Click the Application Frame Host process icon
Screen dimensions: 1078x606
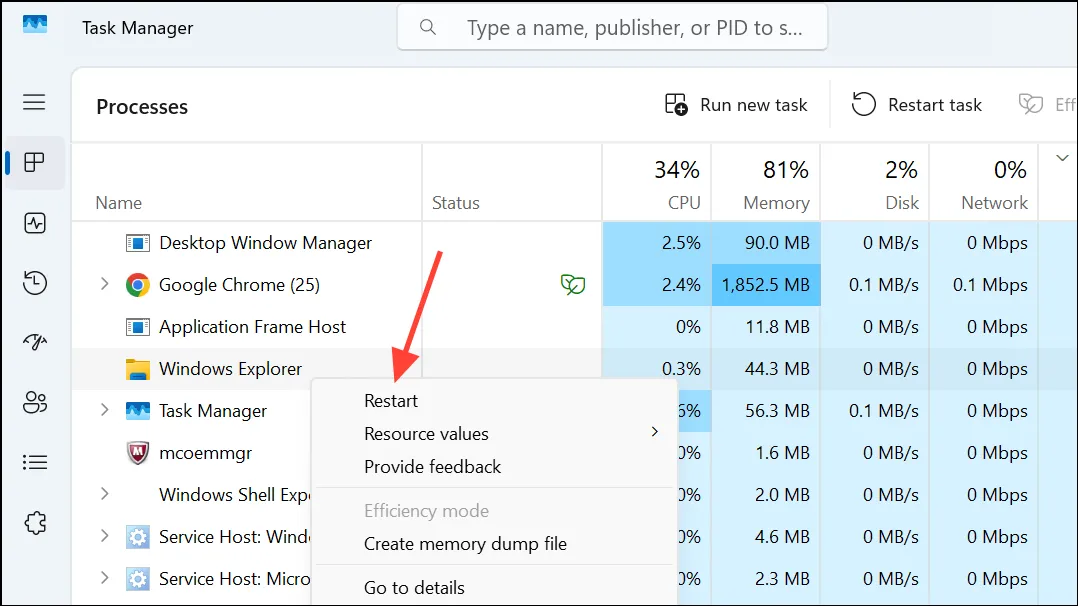pyautogui.click(x=138, y=327)
